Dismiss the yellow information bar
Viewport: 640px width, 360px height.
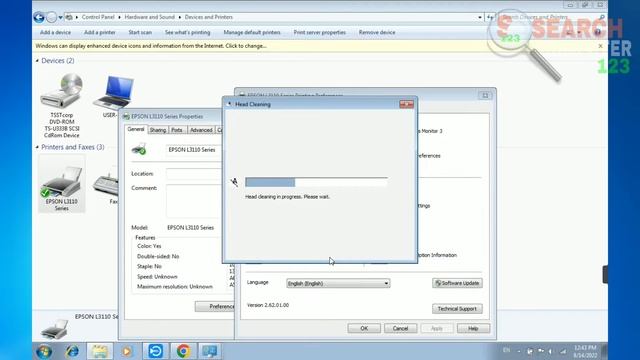click(x=600, y=46)
